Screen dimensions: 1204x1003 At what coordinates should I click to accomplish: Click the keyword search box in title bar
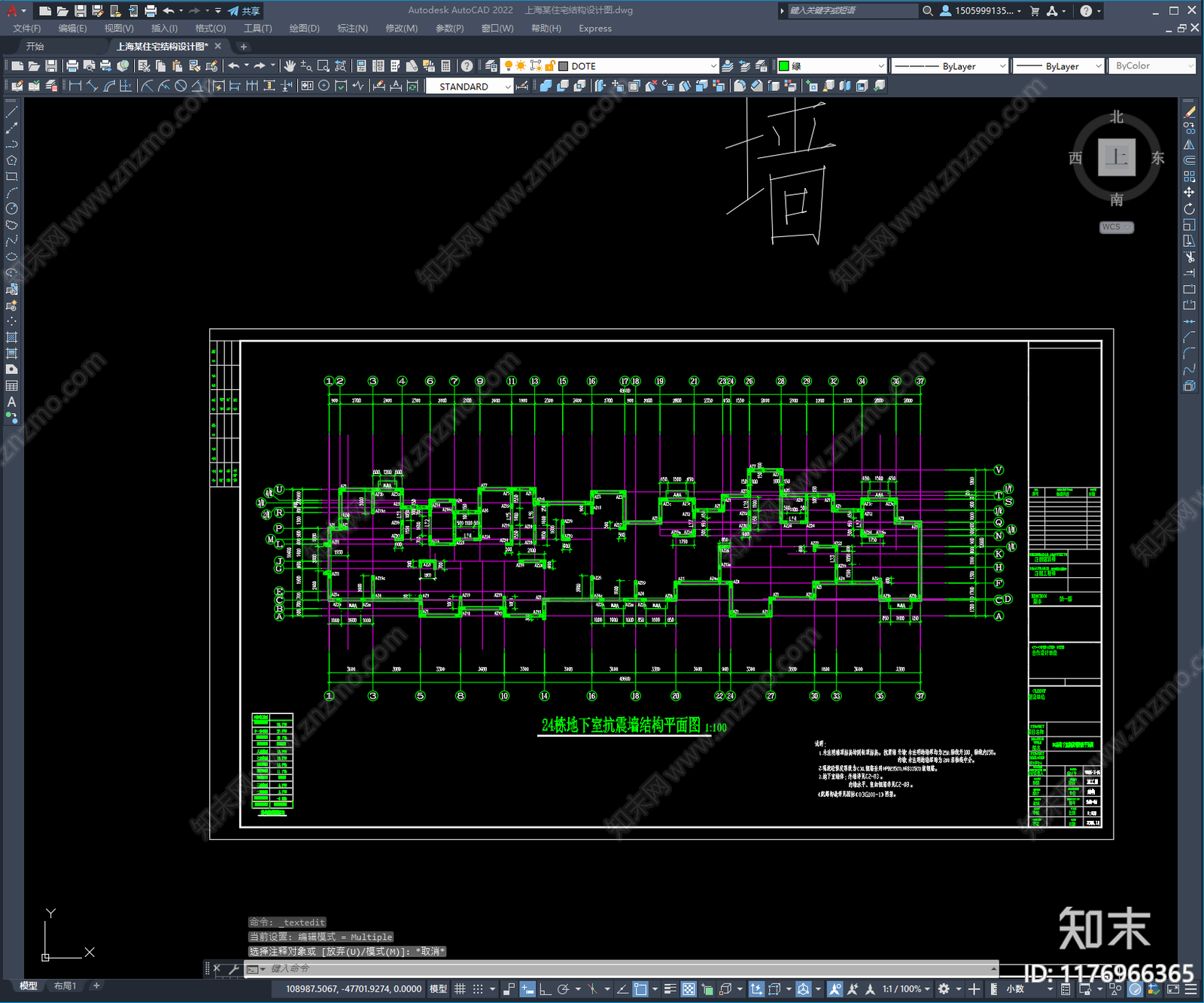852,11
